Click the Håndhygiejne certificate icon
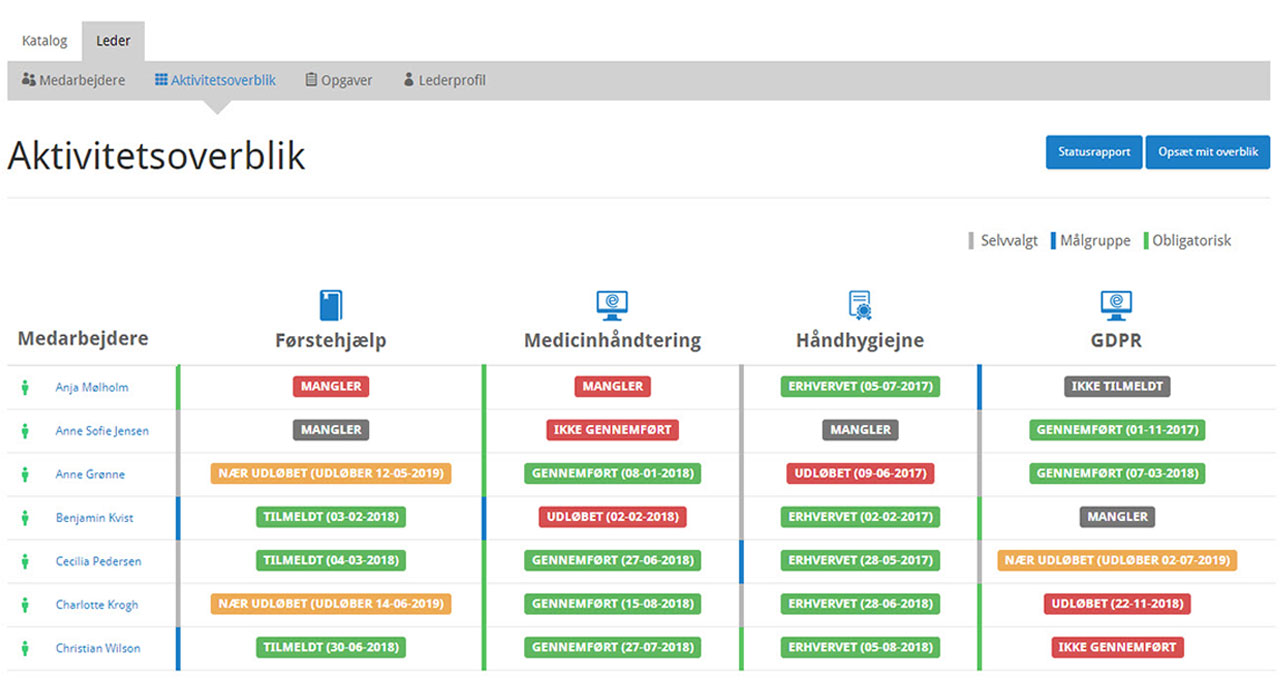Viewport: 1280px width, 700px height. (860, 305)
